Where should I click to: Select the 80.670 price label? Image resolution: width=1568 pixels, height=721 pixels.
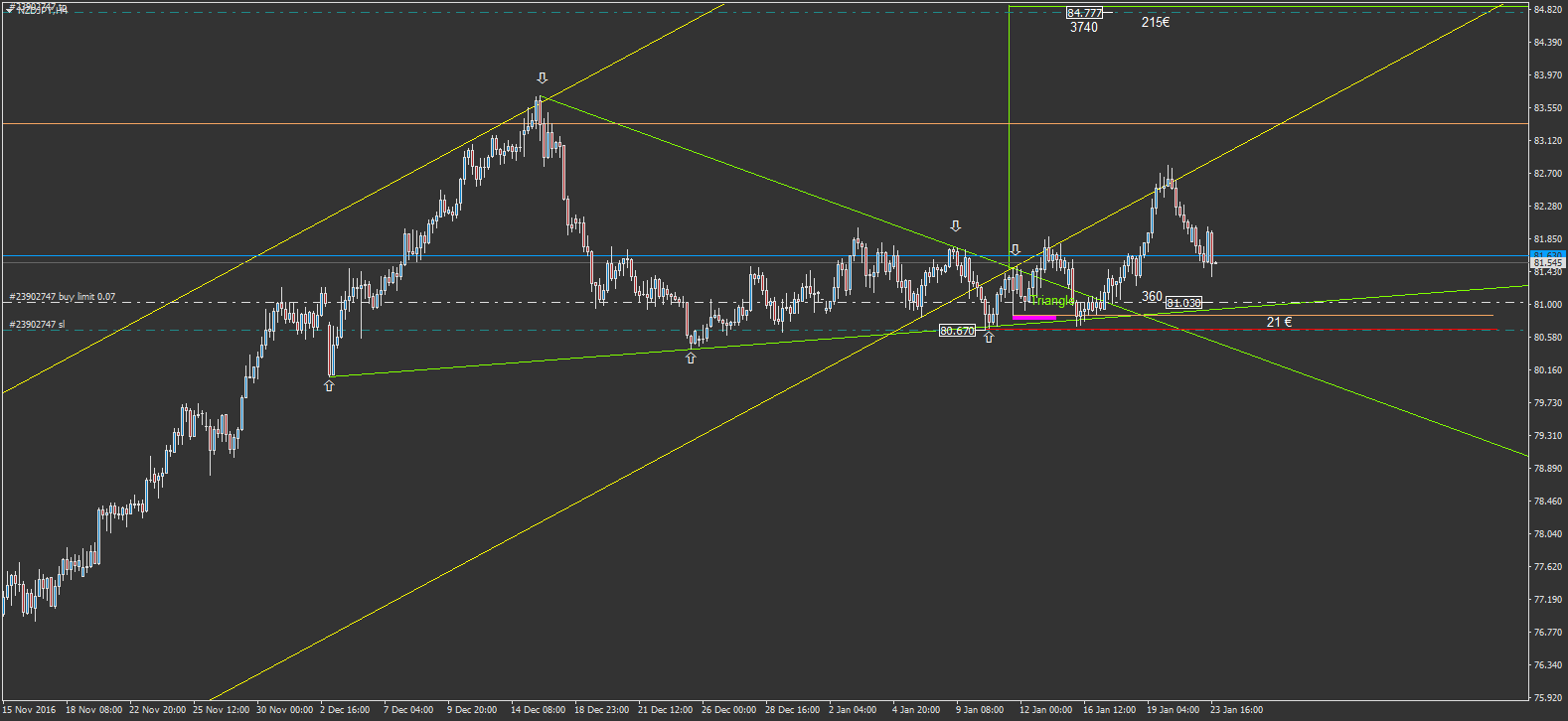tap(957, 331)
